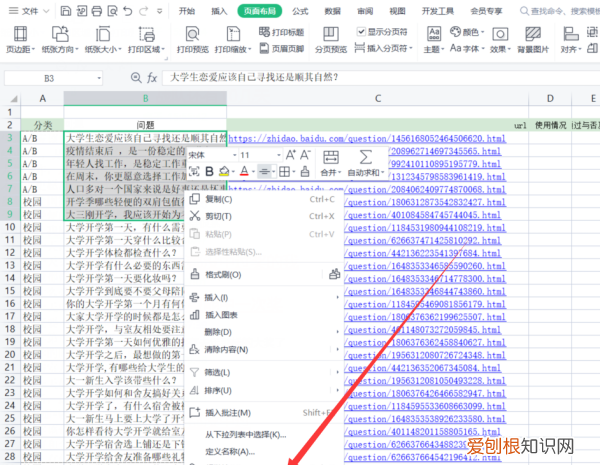Click the icon beside the bold B
Viewport: 600px width, 465px height.
pyautogui.click(x=194, y=171)
